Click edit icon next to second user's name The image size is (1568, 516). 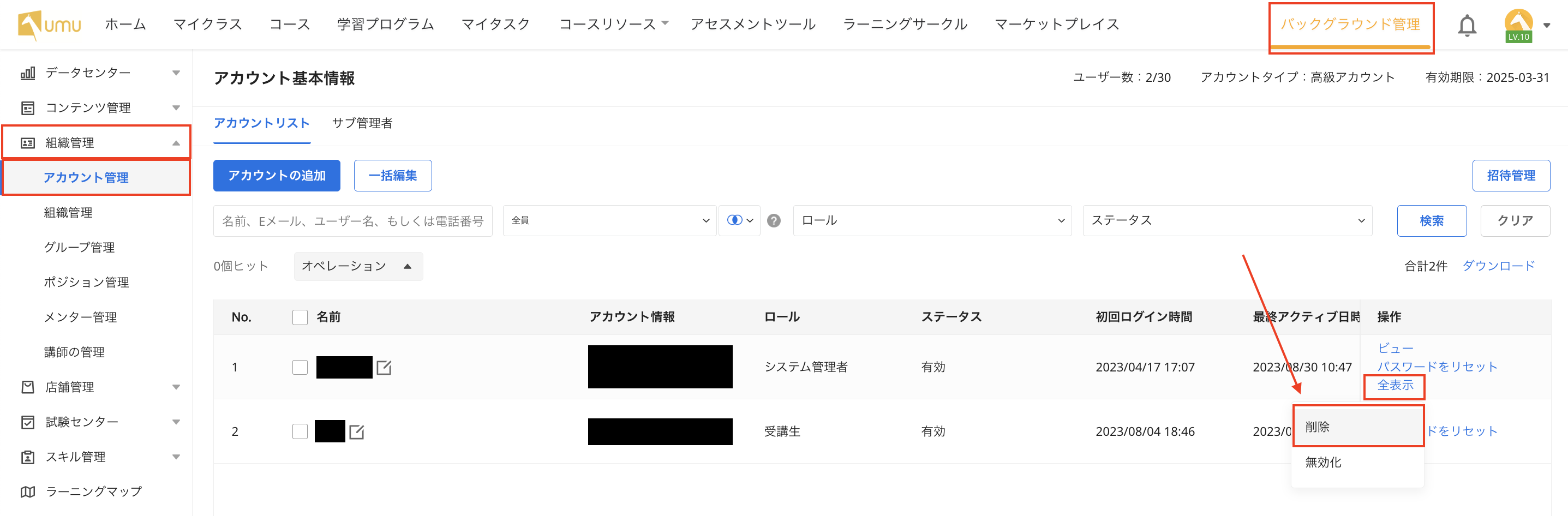coord(357,432)
